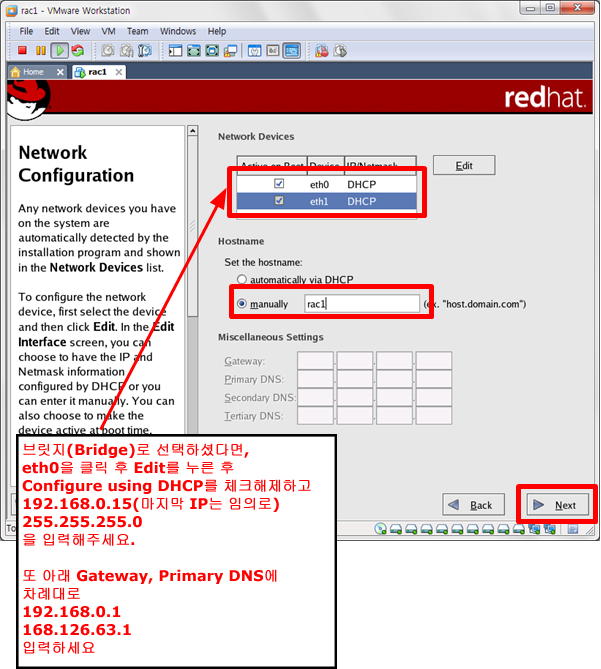Click the hostname text field containing rac1
Screen dimensions: 601x669
tap(362, 303)
